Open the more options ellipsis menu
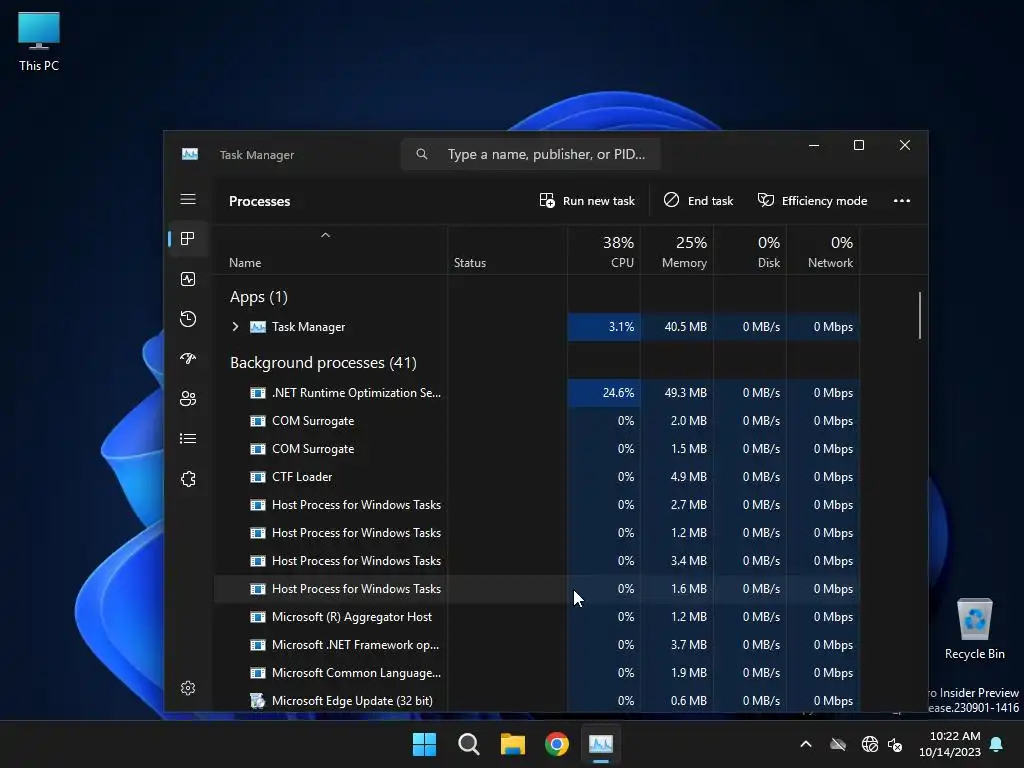 coord(902,200)
